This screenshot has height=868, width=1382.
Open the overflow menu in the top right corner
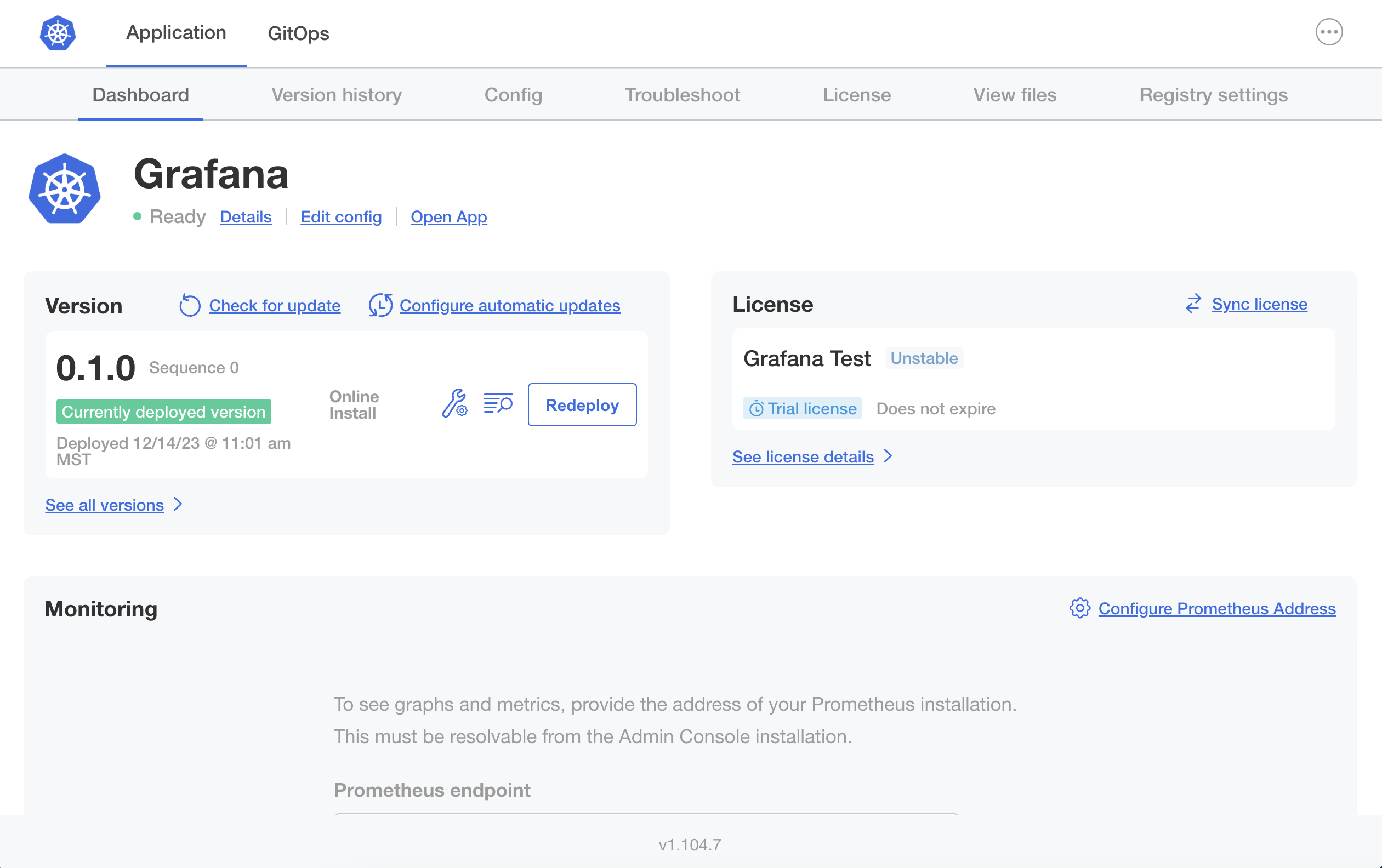pos(1329,32)
